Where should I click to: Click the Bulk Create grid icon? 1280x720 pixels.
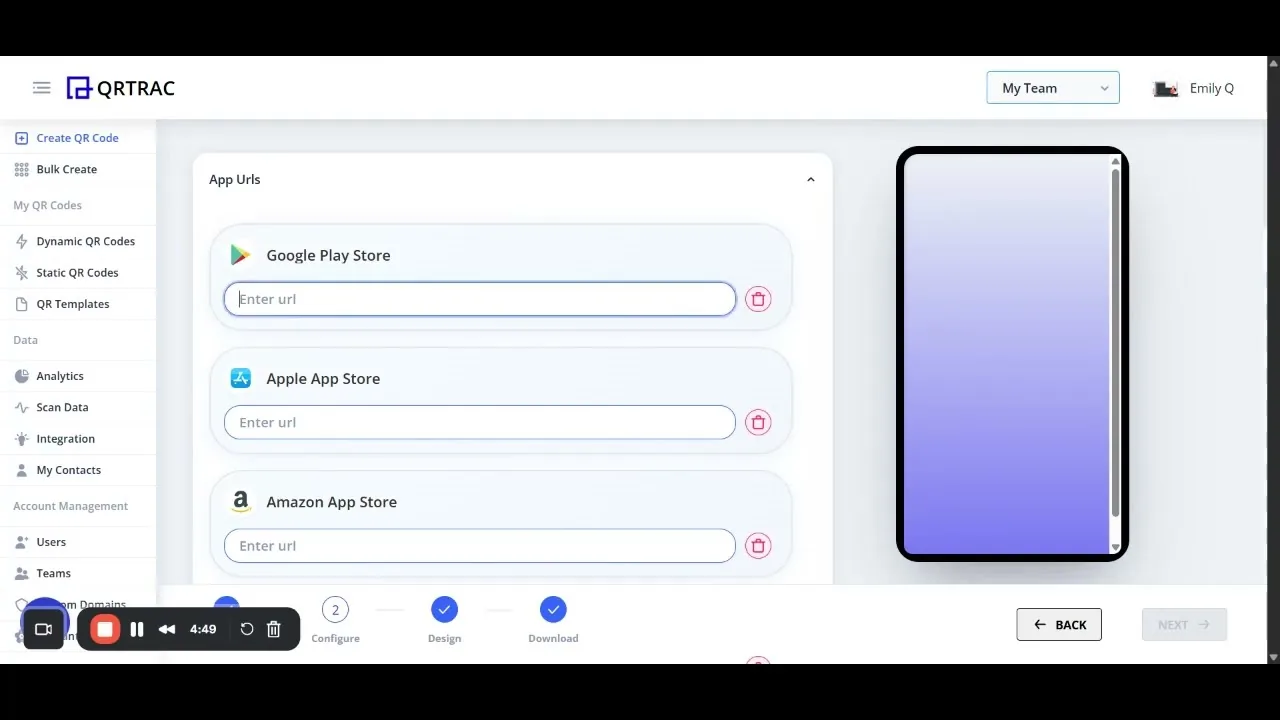(21, 170)
